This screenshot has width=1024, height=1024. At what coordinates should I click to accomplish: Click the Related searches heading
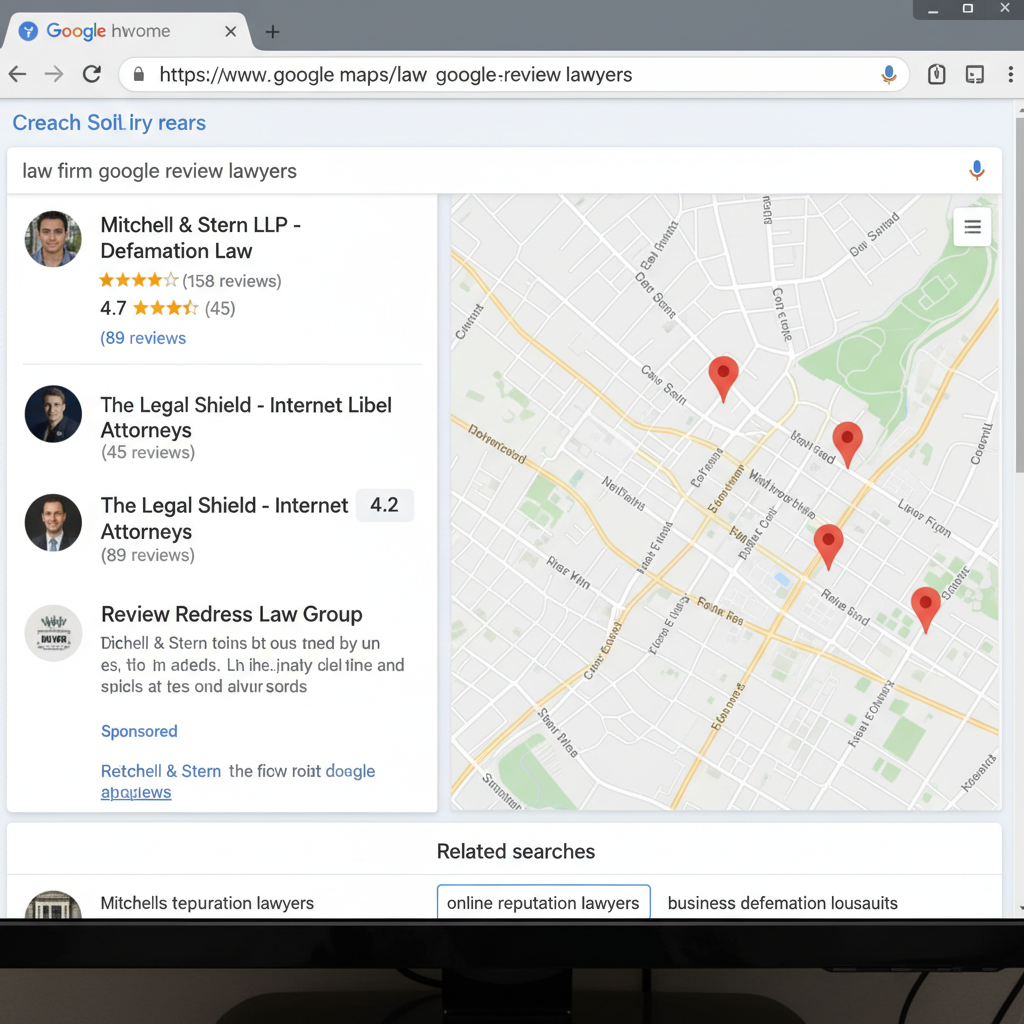515,851
